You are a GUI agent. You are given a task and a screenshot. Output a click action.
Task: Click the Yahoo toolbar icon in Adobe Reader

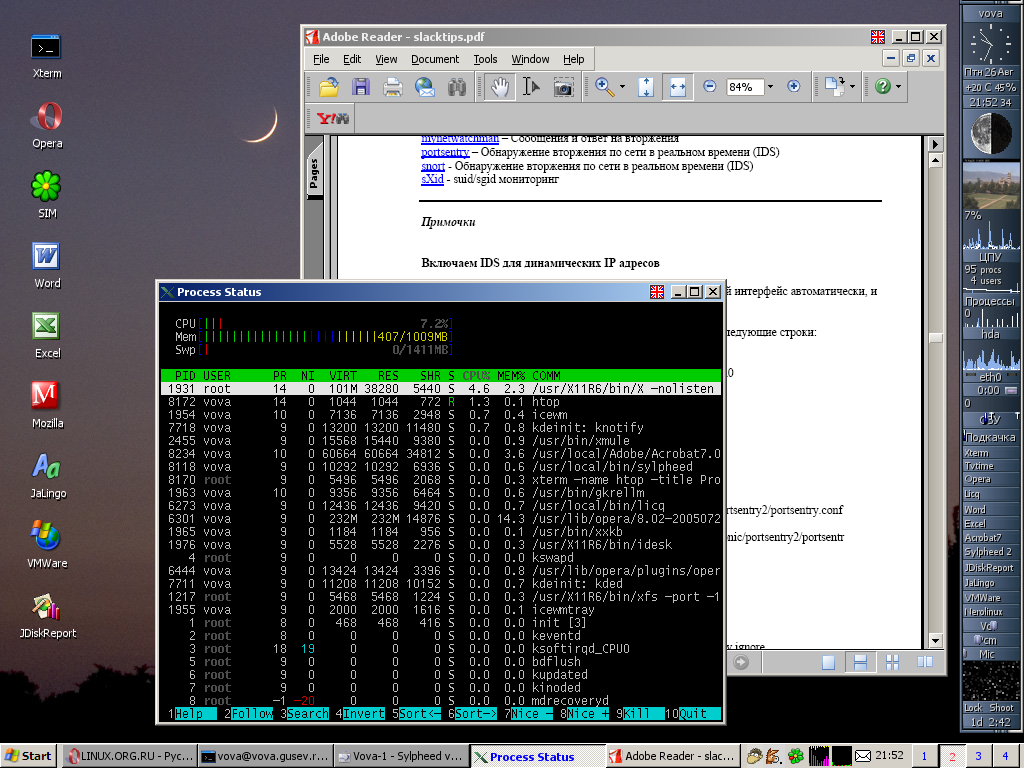click(x=333, y=118)
